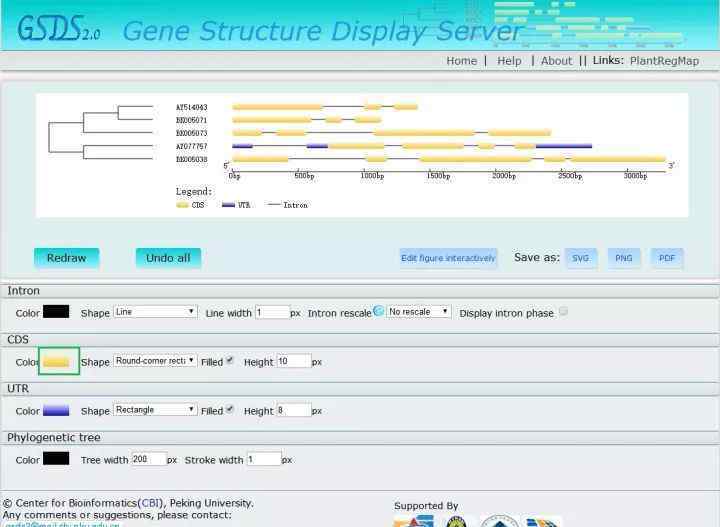This screenshot has height=527, width=720.
Task: Click the Intron section header
Action: click(x=360, y=291)
